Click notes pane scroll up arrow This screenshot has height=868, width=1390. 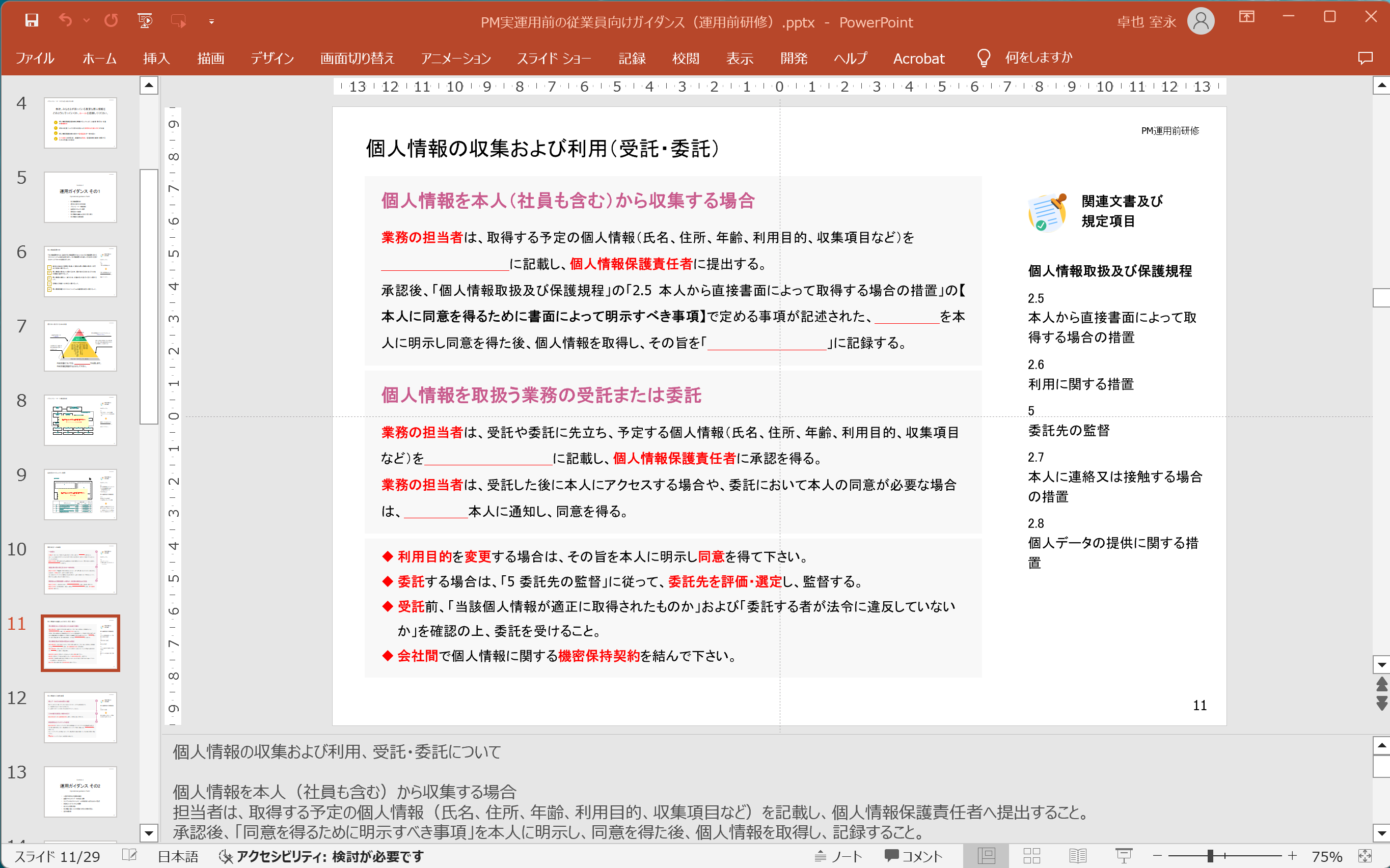1381,746
